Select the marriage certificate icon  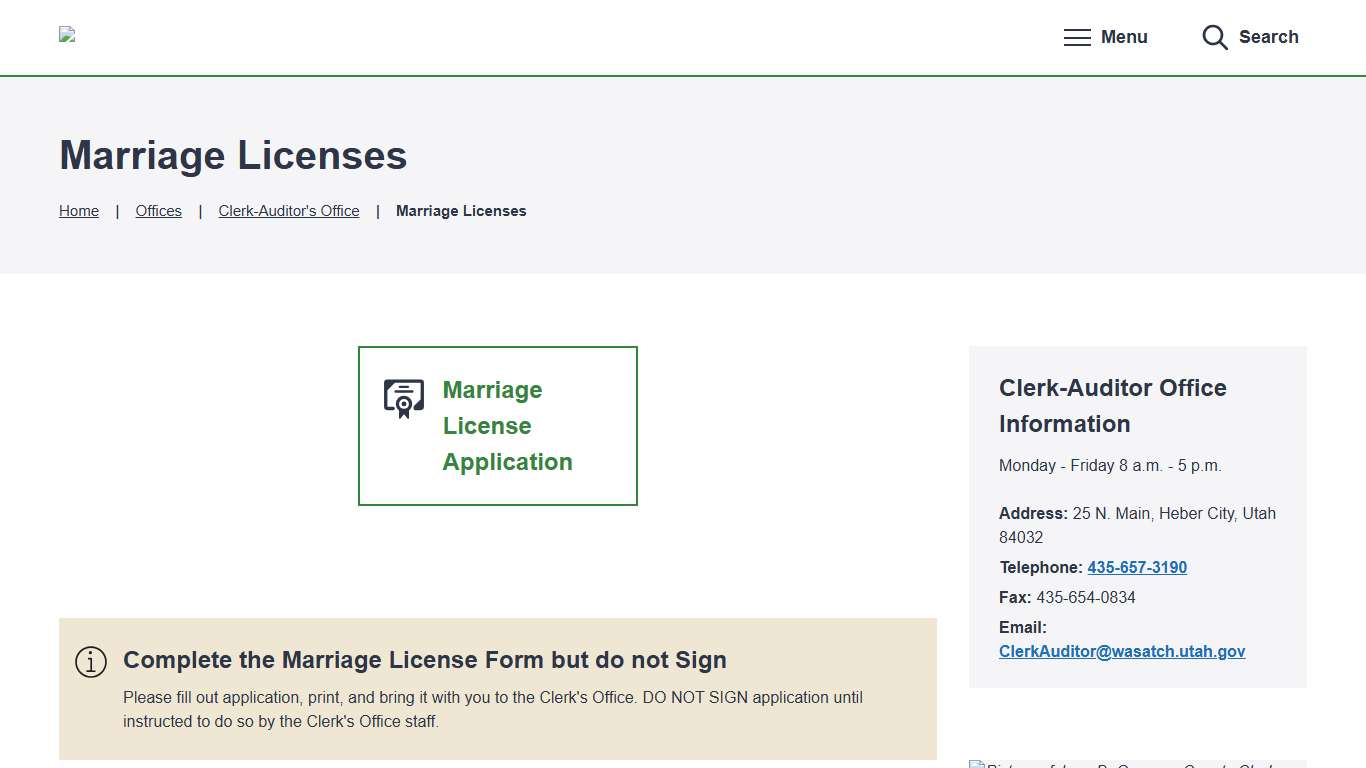[x=403, y=397]
